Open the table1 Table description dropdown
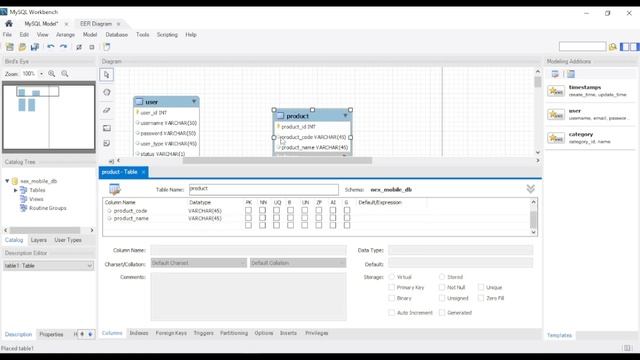Viewport: 640px width, 360px height. [x=49, y=266]
